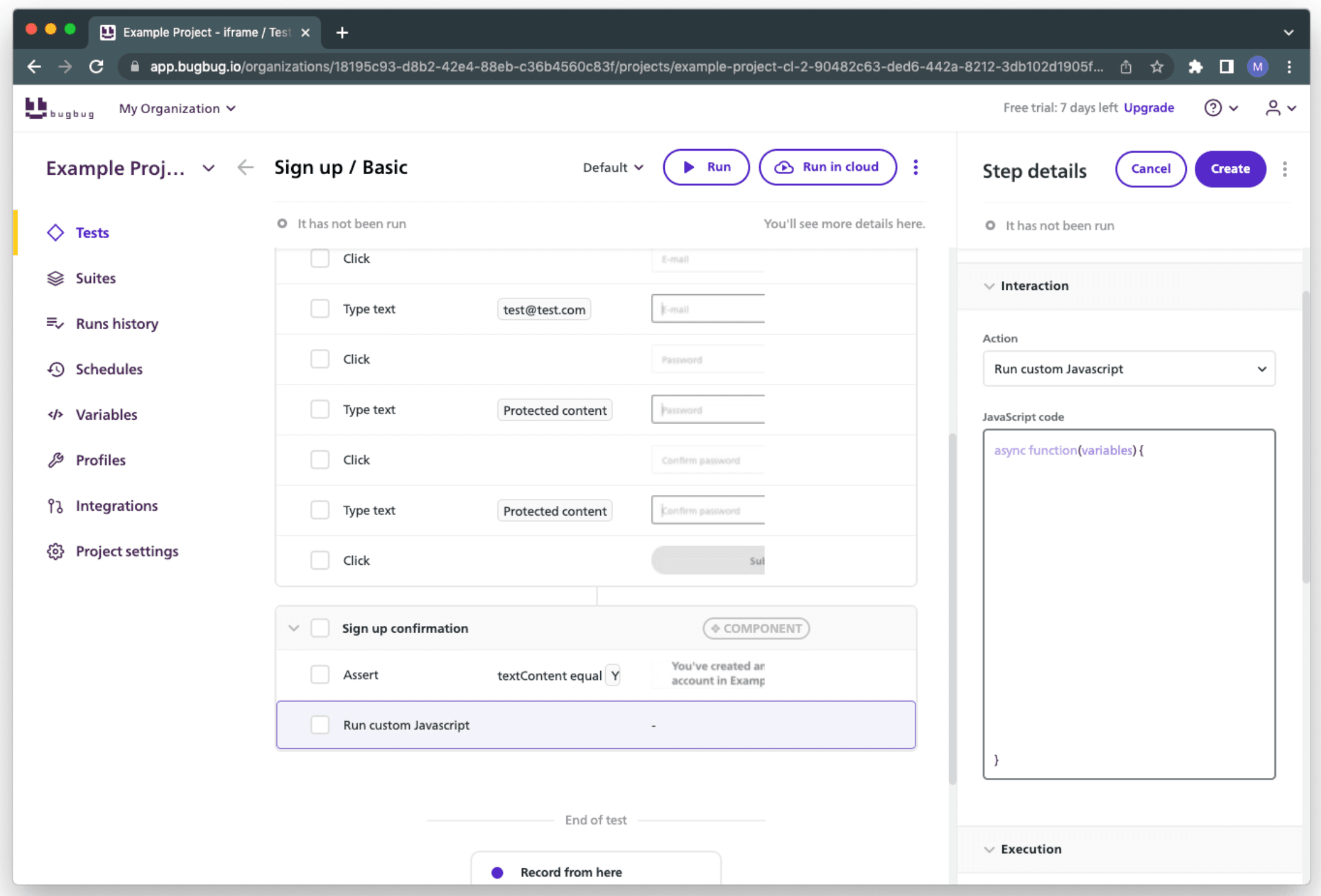Click the Runs history icon
1321x896 pixels.
click(x=55, y=324)
